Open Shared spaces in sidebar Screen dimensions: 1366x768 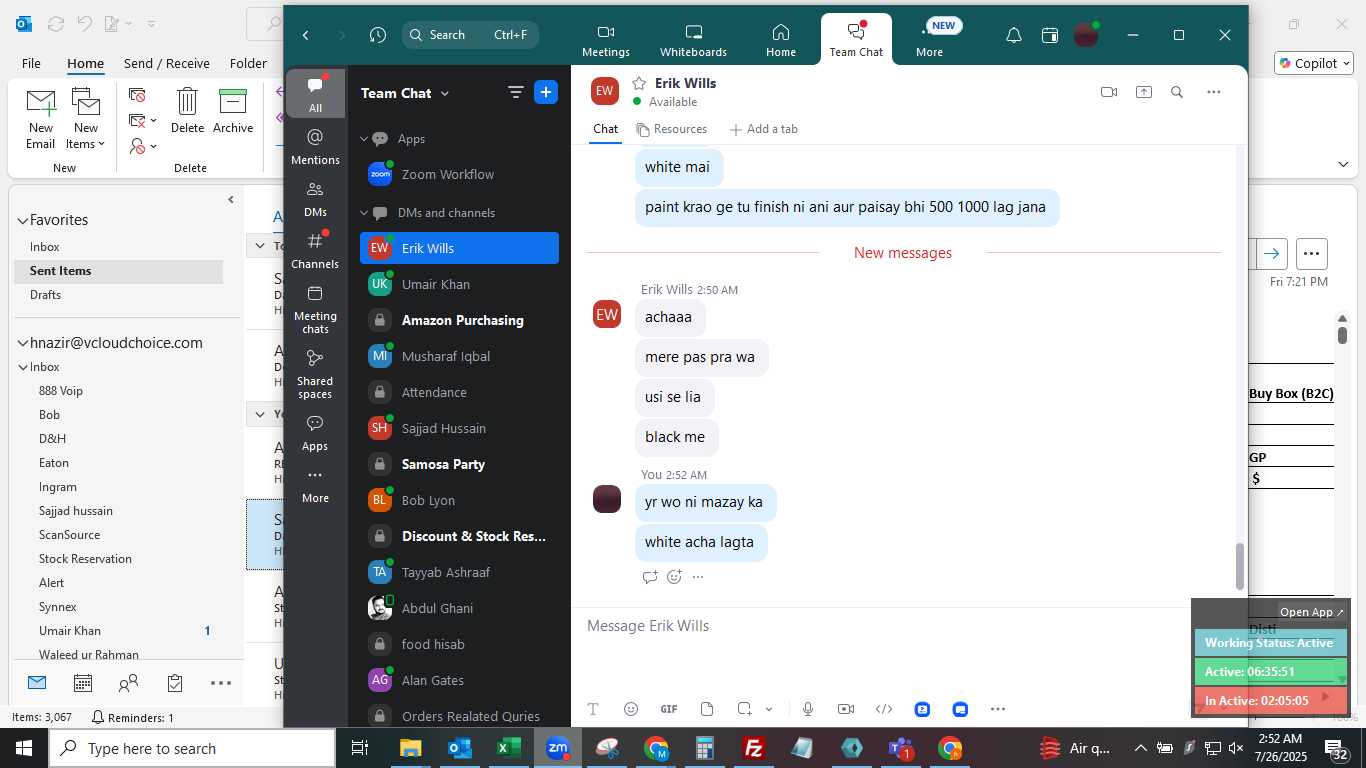click(x=315, y=374)
